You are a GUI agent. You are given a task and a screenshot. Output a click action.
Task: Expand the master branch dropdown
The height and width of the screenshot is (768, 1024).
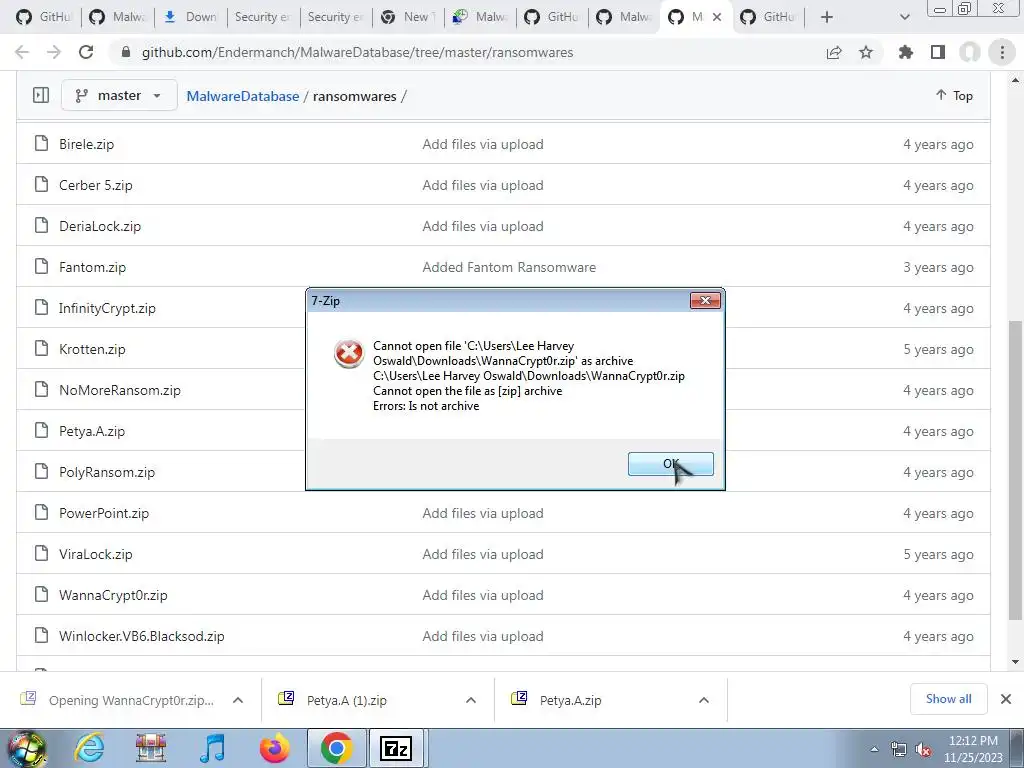[x=119, y=95]
